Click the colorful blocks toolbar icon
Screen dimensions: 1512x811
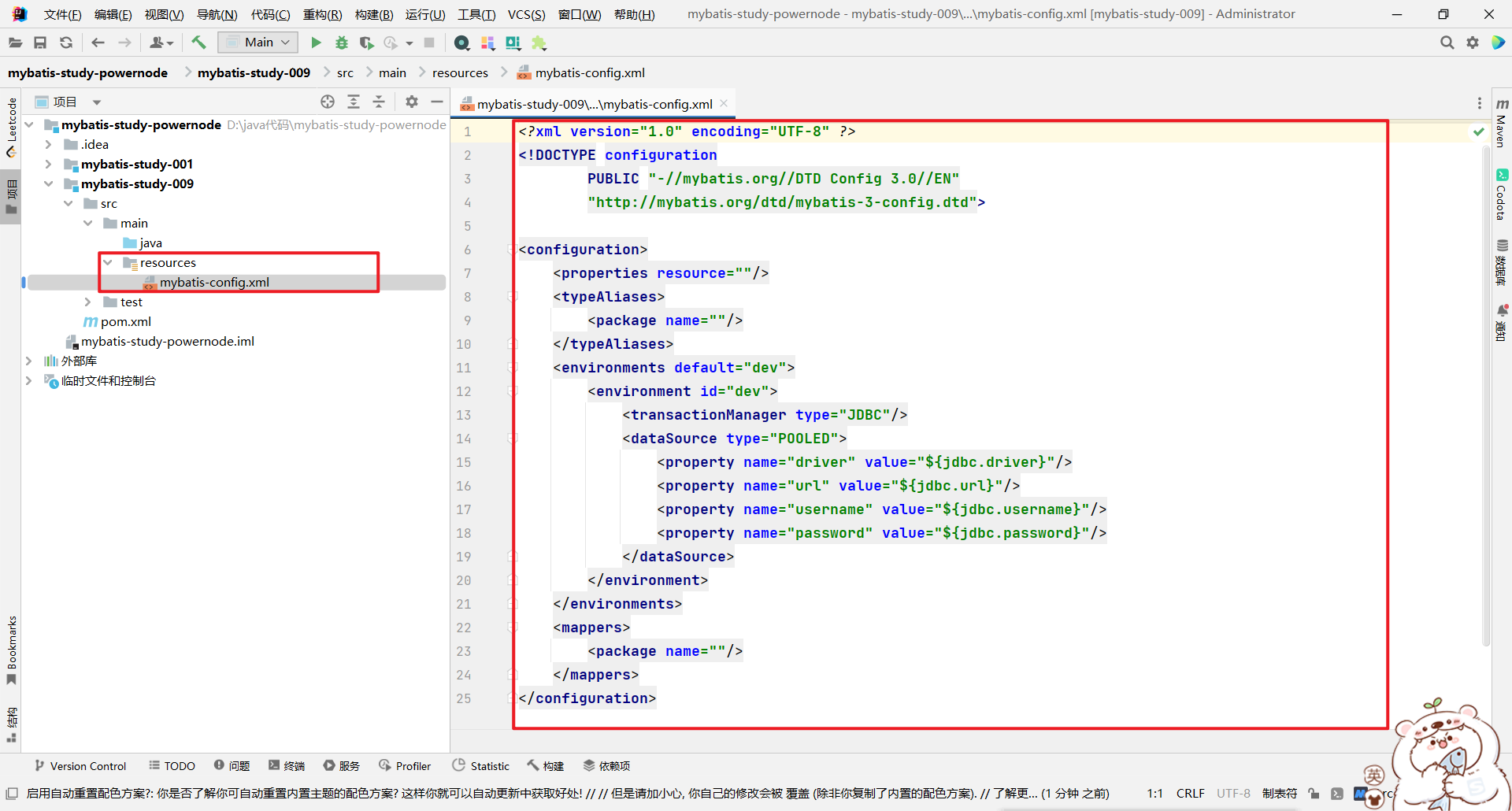click(x=488, y=43)
